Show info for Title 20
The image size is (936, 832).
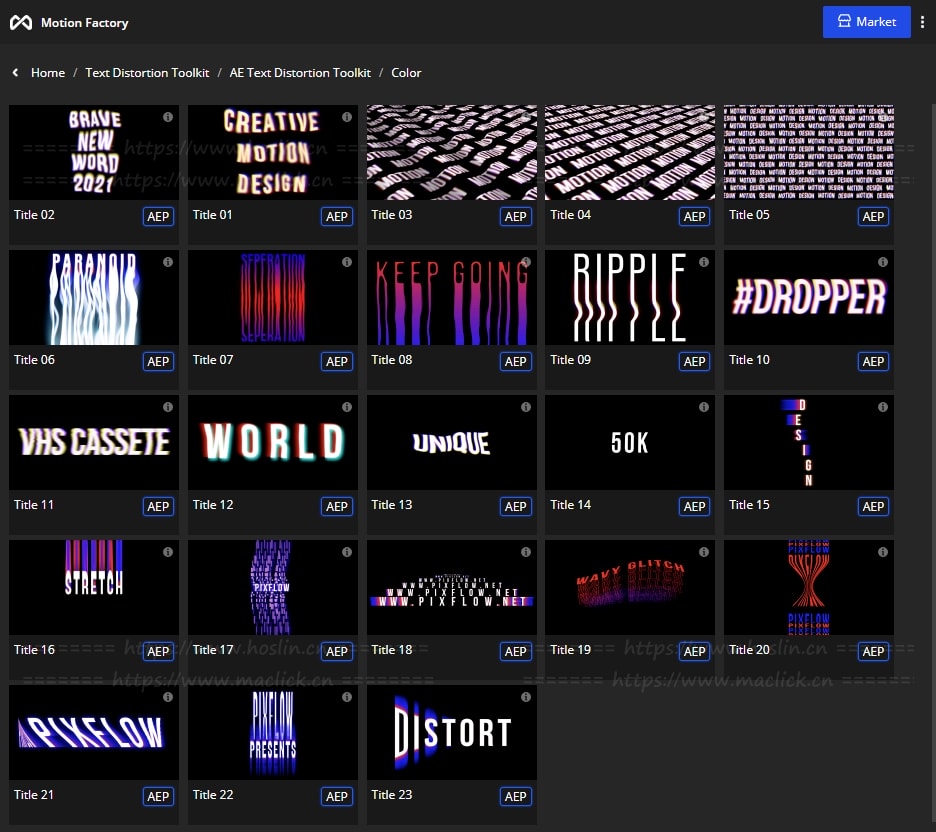[x=883, y=552]
